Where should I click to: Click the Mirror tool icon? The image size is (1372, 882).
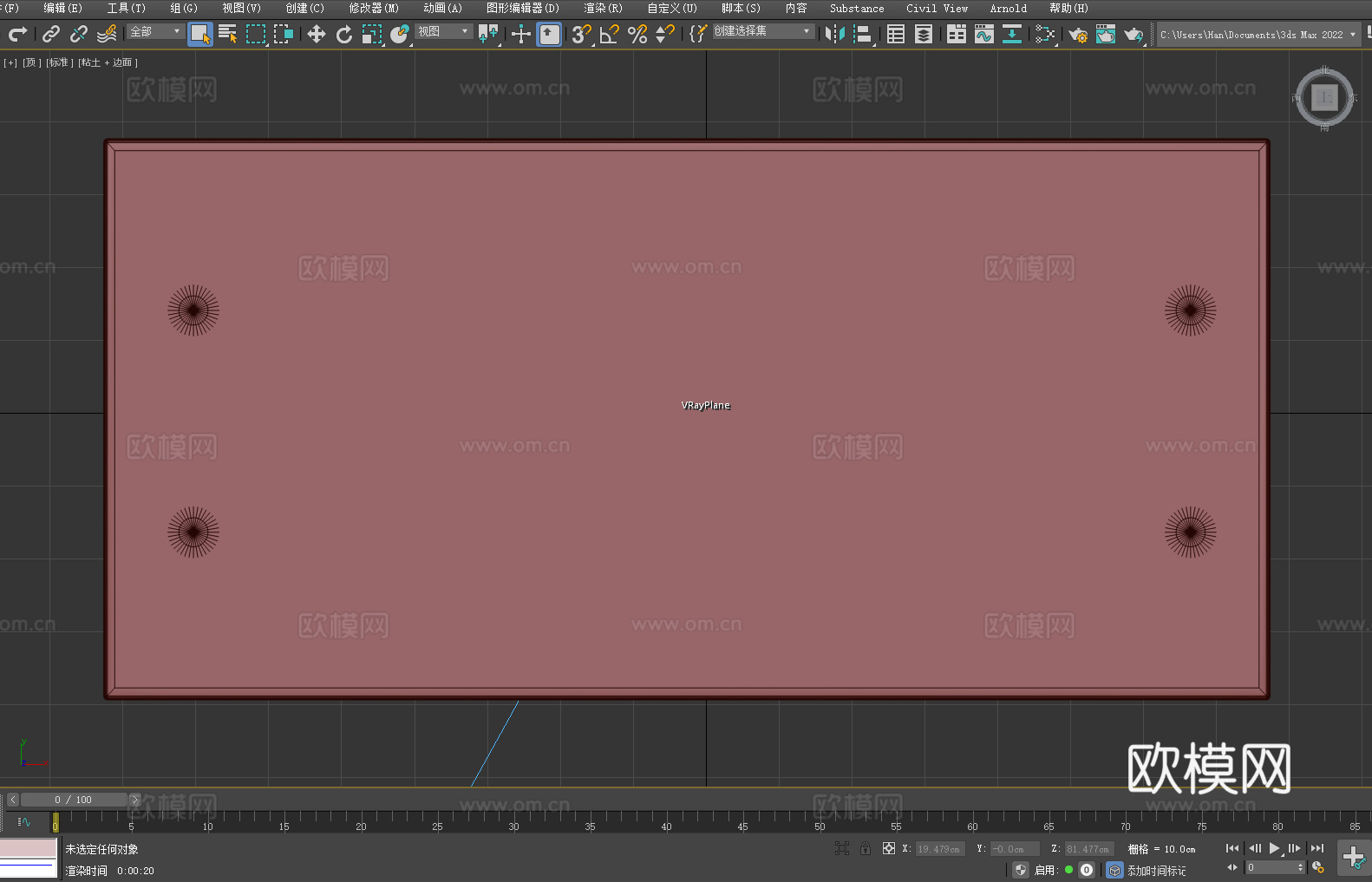click(x=835, y=34)
